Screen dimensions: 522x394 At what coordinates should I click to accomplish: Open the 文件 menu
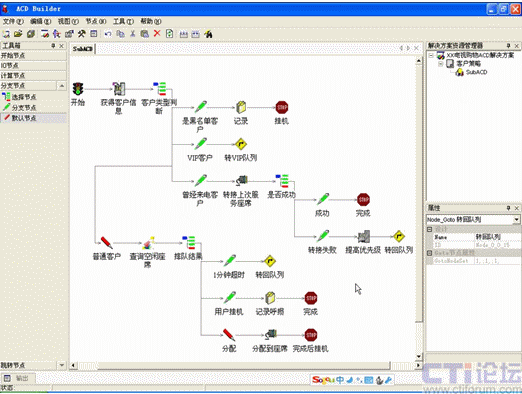[x=13, y=21]
